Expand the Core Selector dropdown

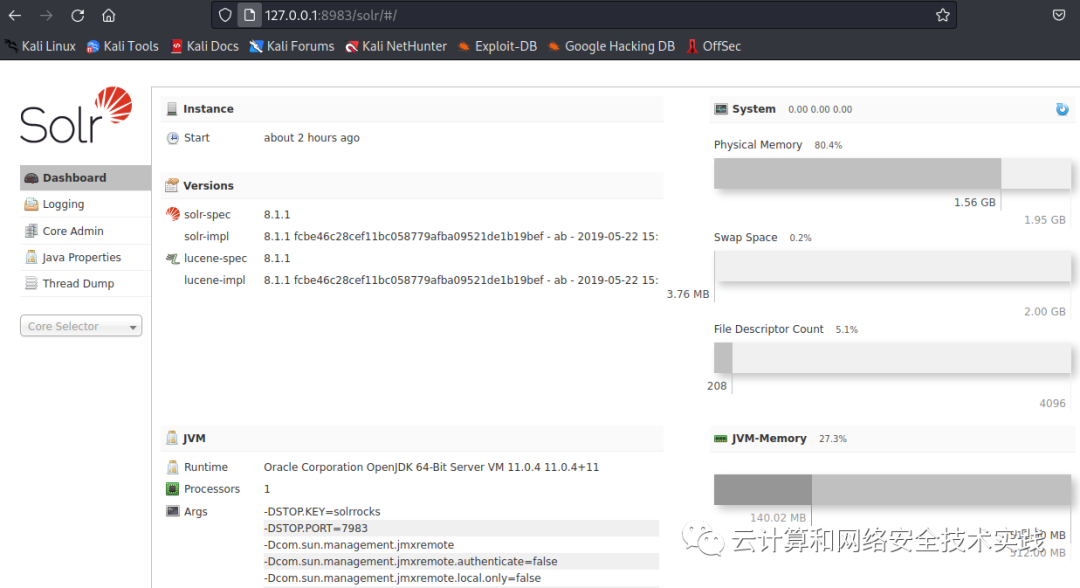click(81, 326)
